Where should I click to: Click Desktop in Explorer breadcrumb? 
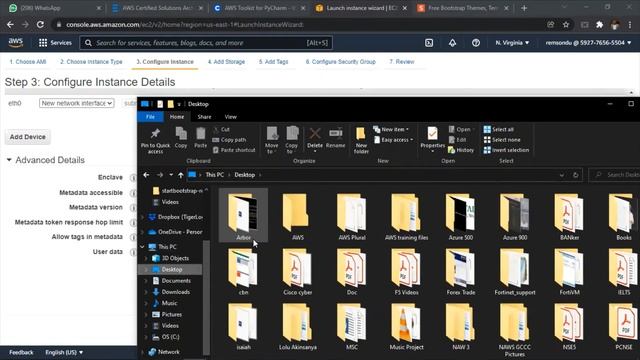244,175
